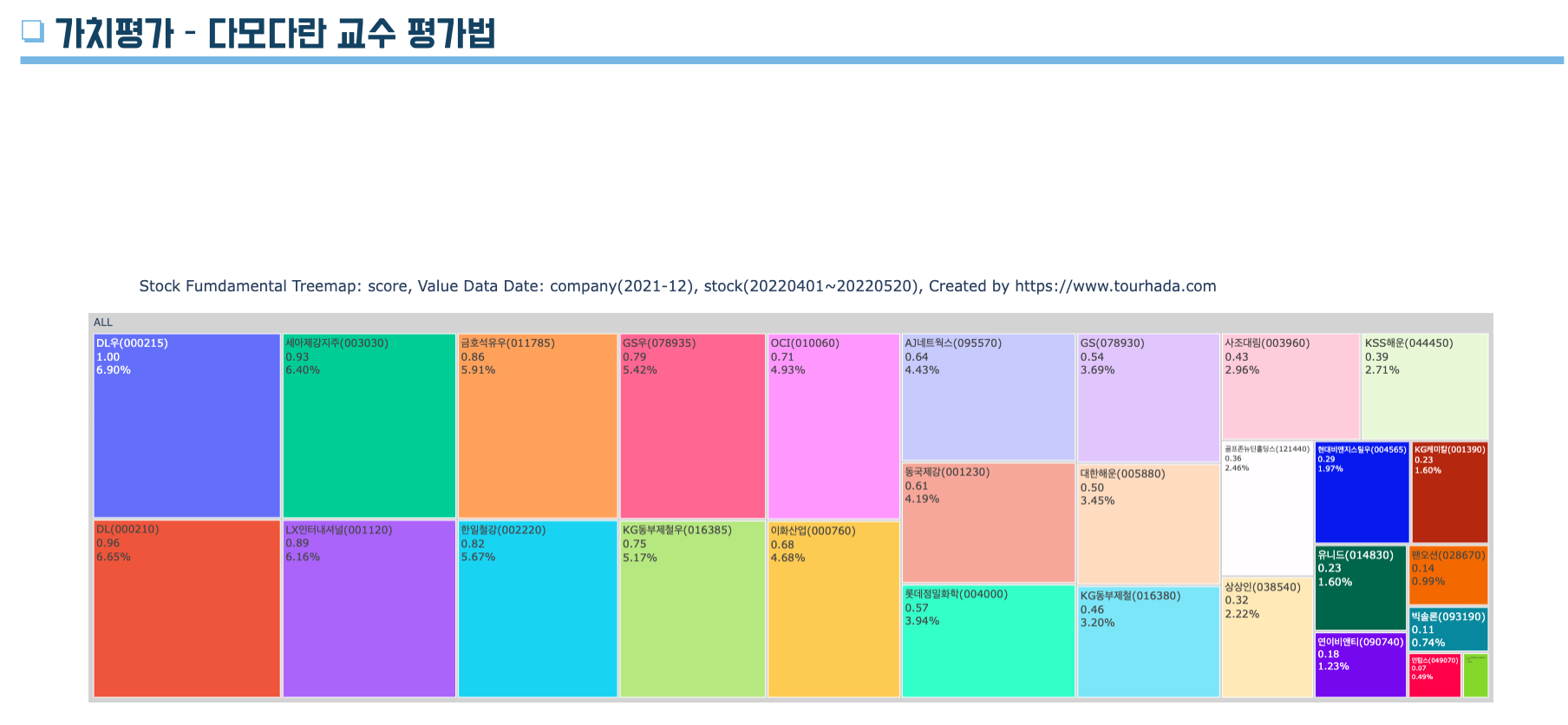
Task: Click the AJ네트웍스(095570) lavender block
Action: click(x=989, y=397)
